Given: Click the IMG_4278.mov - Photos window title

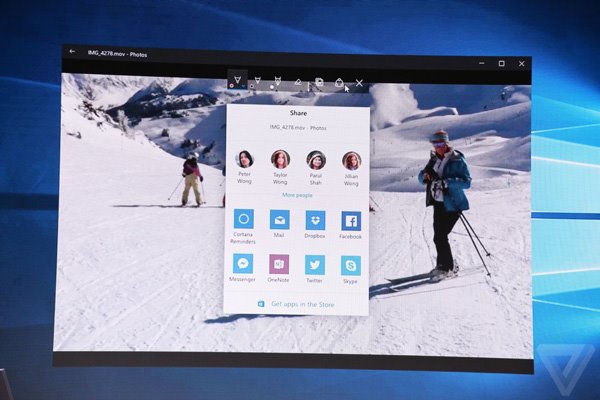Looking at the screenshot, I should [117, 54].
